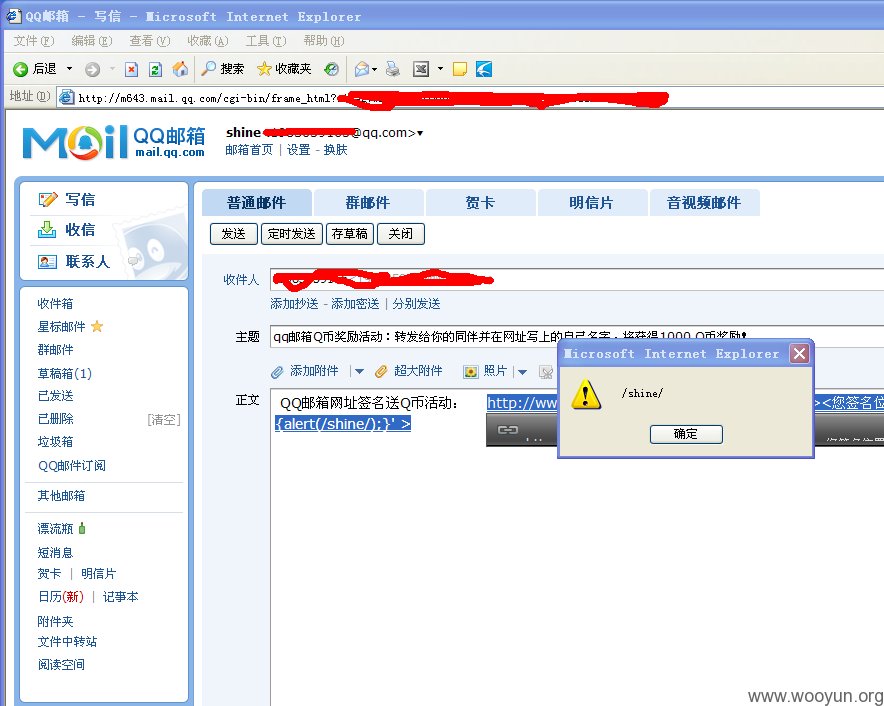The width and height of the screenshot is (884, 706).
Task: Open the 查看(V) menu
Action: pos(149,41)
